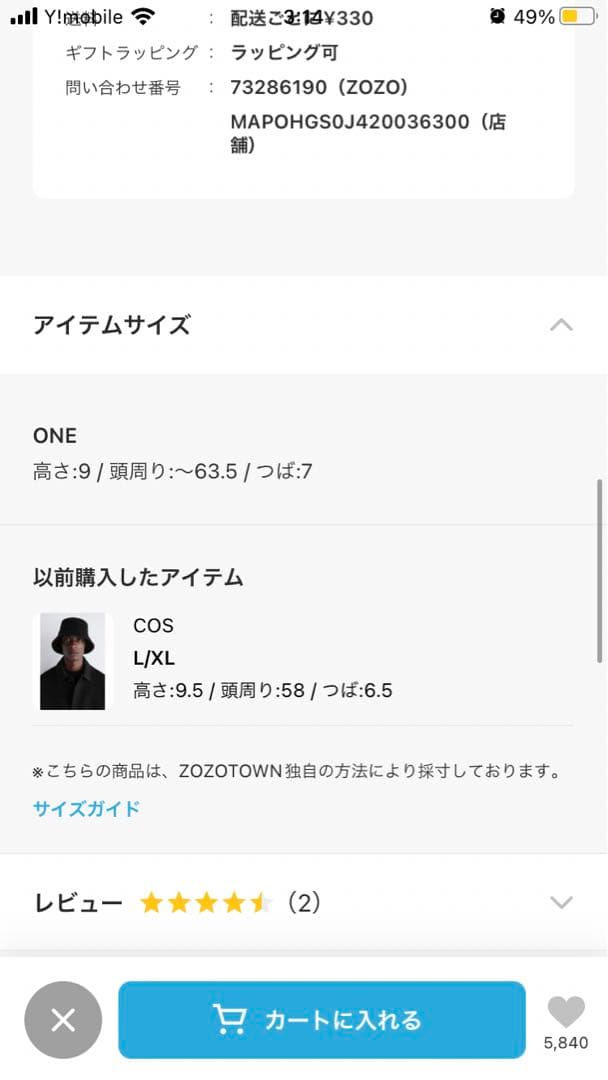Viewport: 608px width, 1080px height.
Task: Tap the heart favorite icon
Action: (x=566, y=1012)
